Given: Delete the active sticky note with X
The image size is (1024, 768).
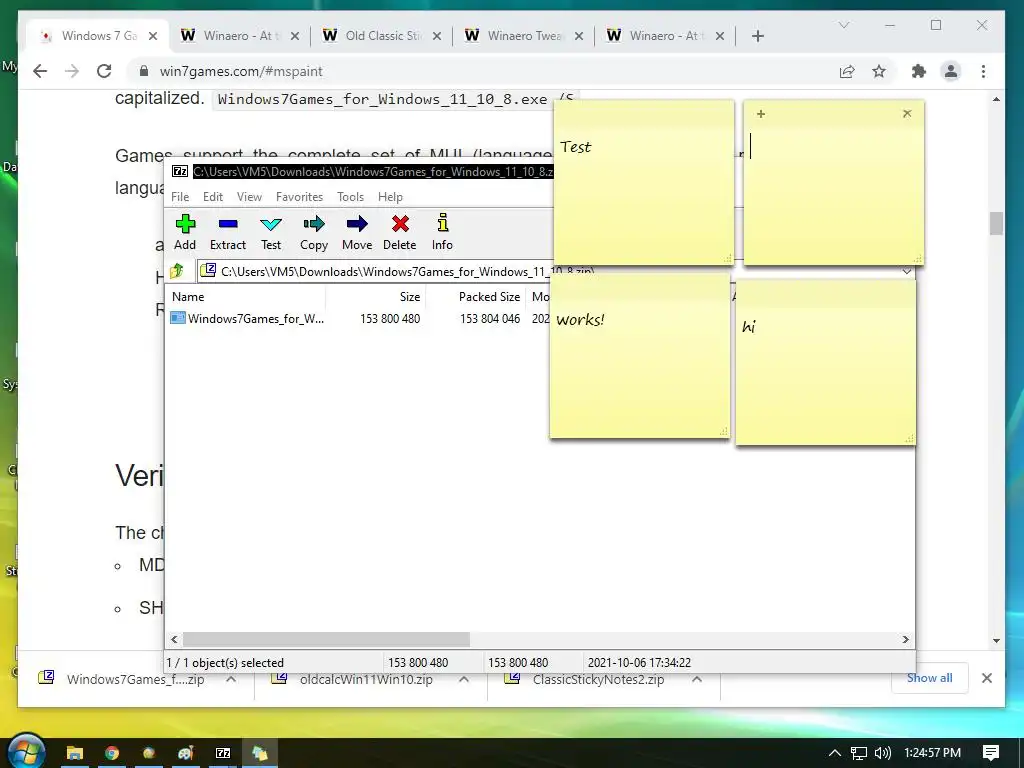Looking at the screenshot, I should pos(907,114).
